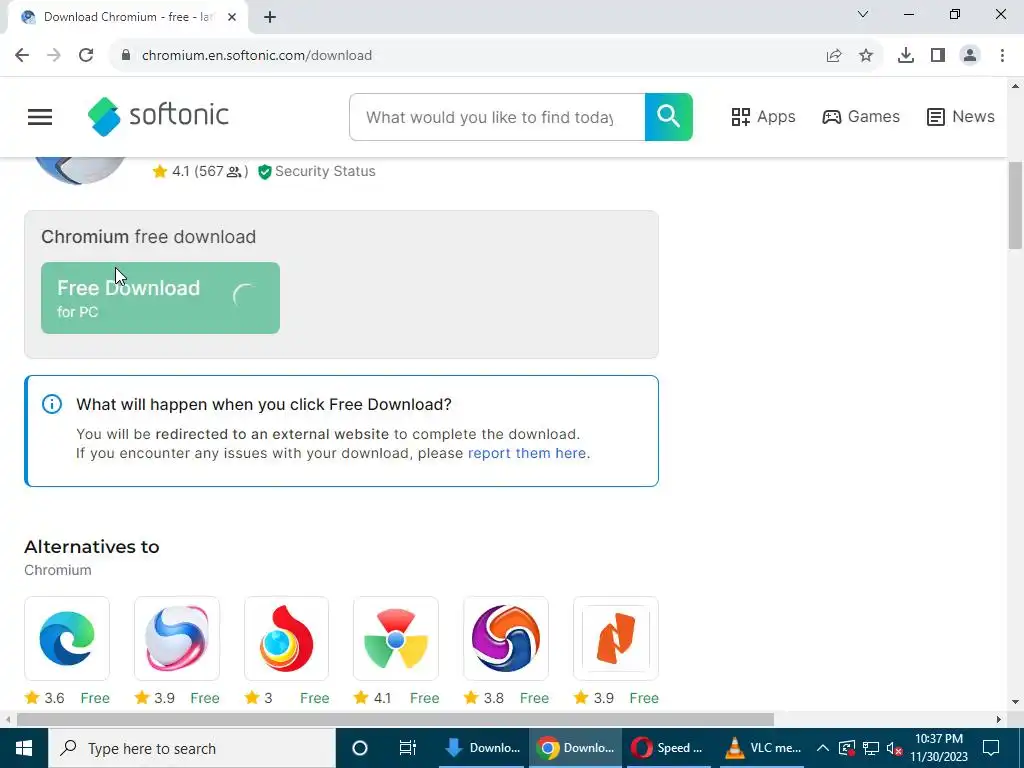Image resolution: width=1024 pixels, height=768 pixels.
Task: Click 'What will happen when you click Free Download?' text
Action: (264, 404)
